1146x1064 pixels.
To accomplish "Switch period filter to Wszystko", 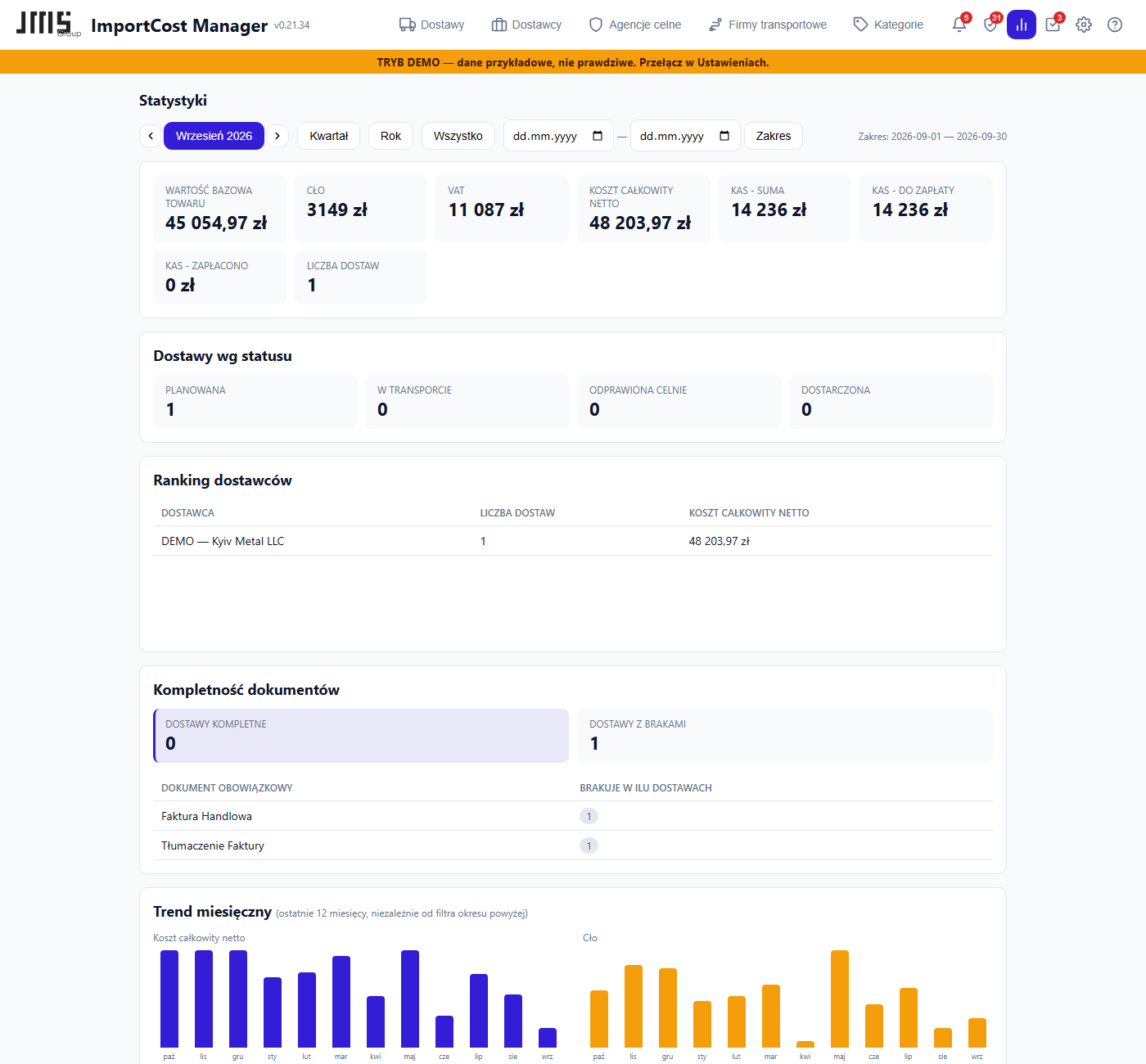I will [x=458, y=136].
